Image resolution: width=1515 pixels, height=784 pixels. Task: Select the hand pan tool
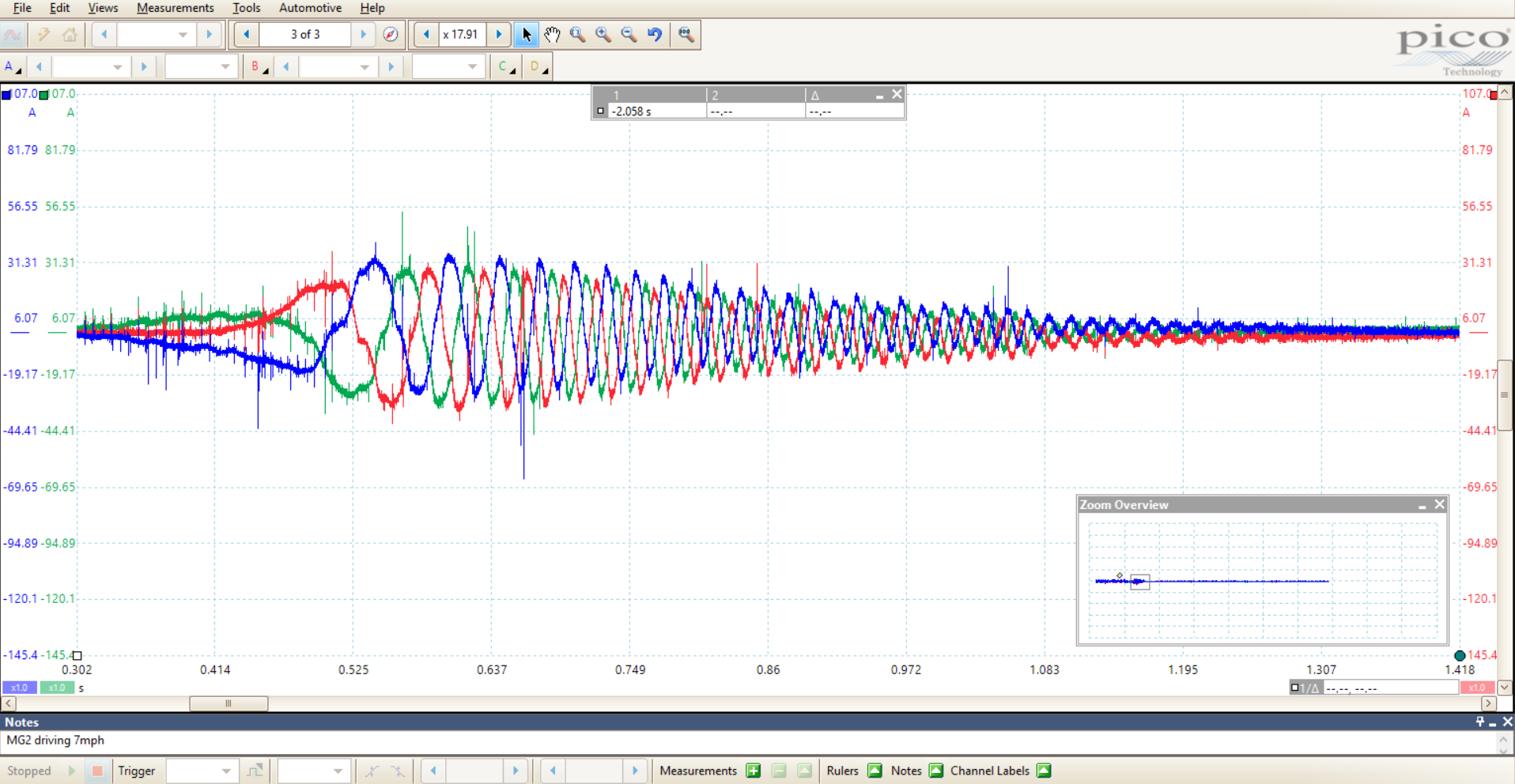552,35
